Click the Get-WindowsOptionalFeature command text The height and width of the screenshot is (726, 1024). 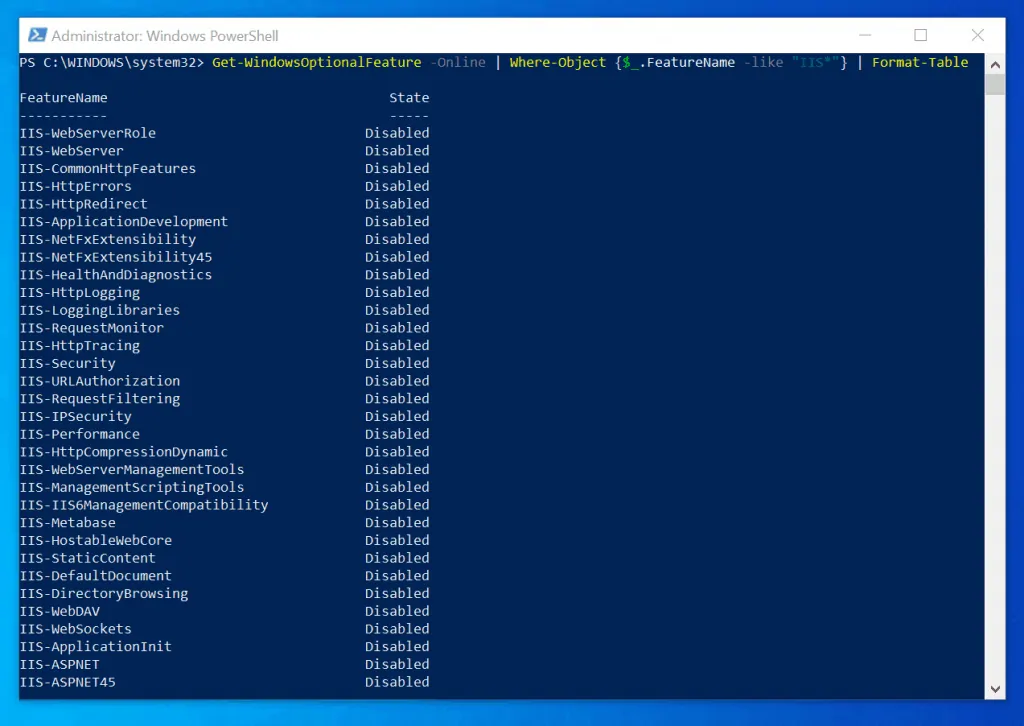[317, 63]
